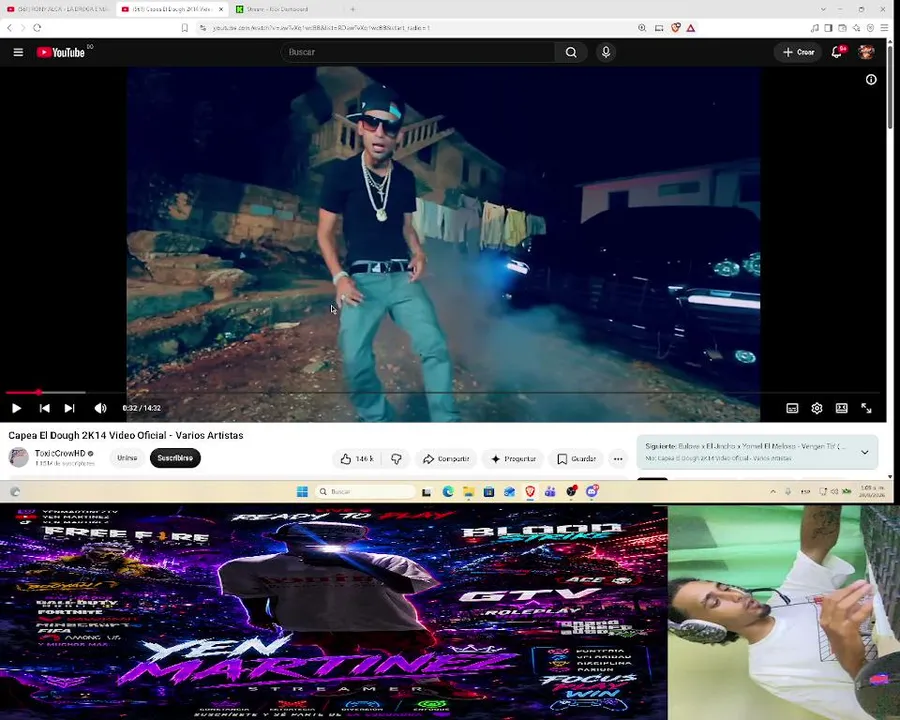
Task: Toggle subtitles on the player
Action: (792, 408)
